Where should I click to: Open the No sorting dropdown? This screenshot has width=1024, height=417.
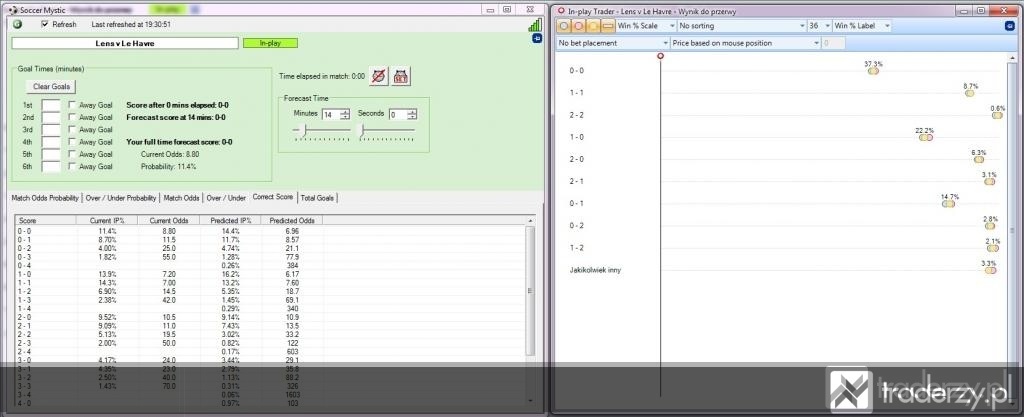pos(742,26)
